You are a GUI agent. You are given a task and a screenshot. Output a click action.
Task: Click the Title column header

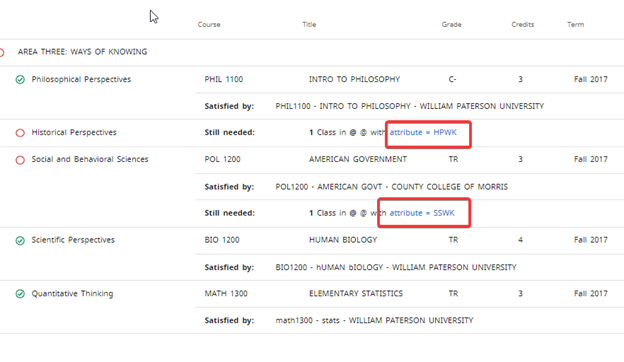(x=309, y=24)
